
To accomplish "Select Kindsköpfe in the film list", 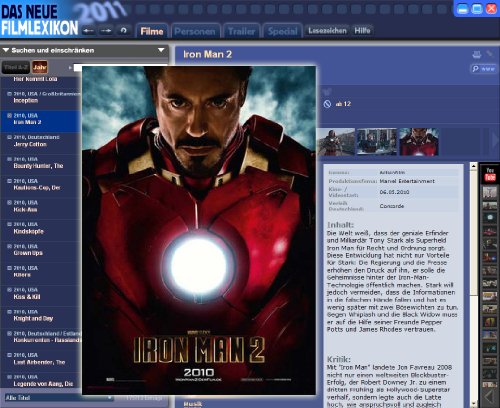I will click(x=41, y=228).
